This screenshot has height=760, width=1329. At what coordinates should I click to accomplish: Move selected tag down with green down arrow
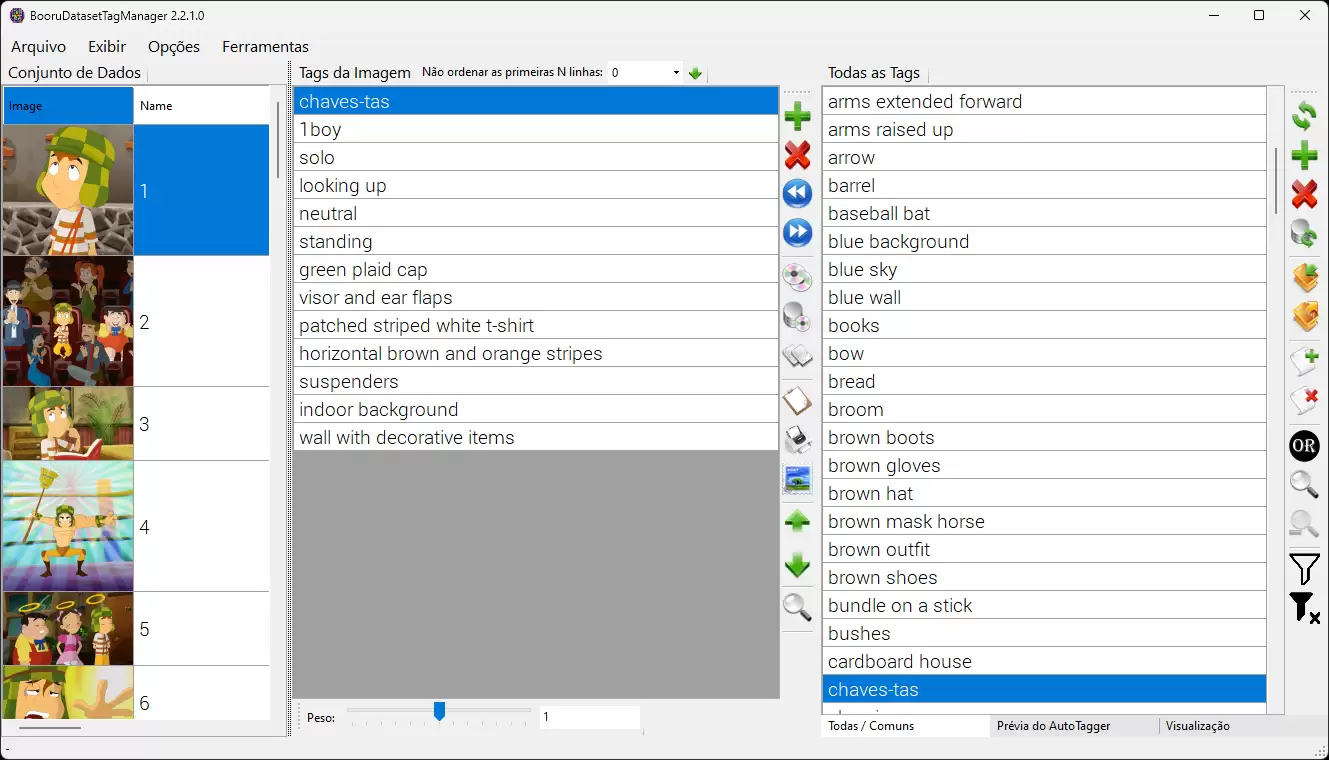click(x=797, y=565)
